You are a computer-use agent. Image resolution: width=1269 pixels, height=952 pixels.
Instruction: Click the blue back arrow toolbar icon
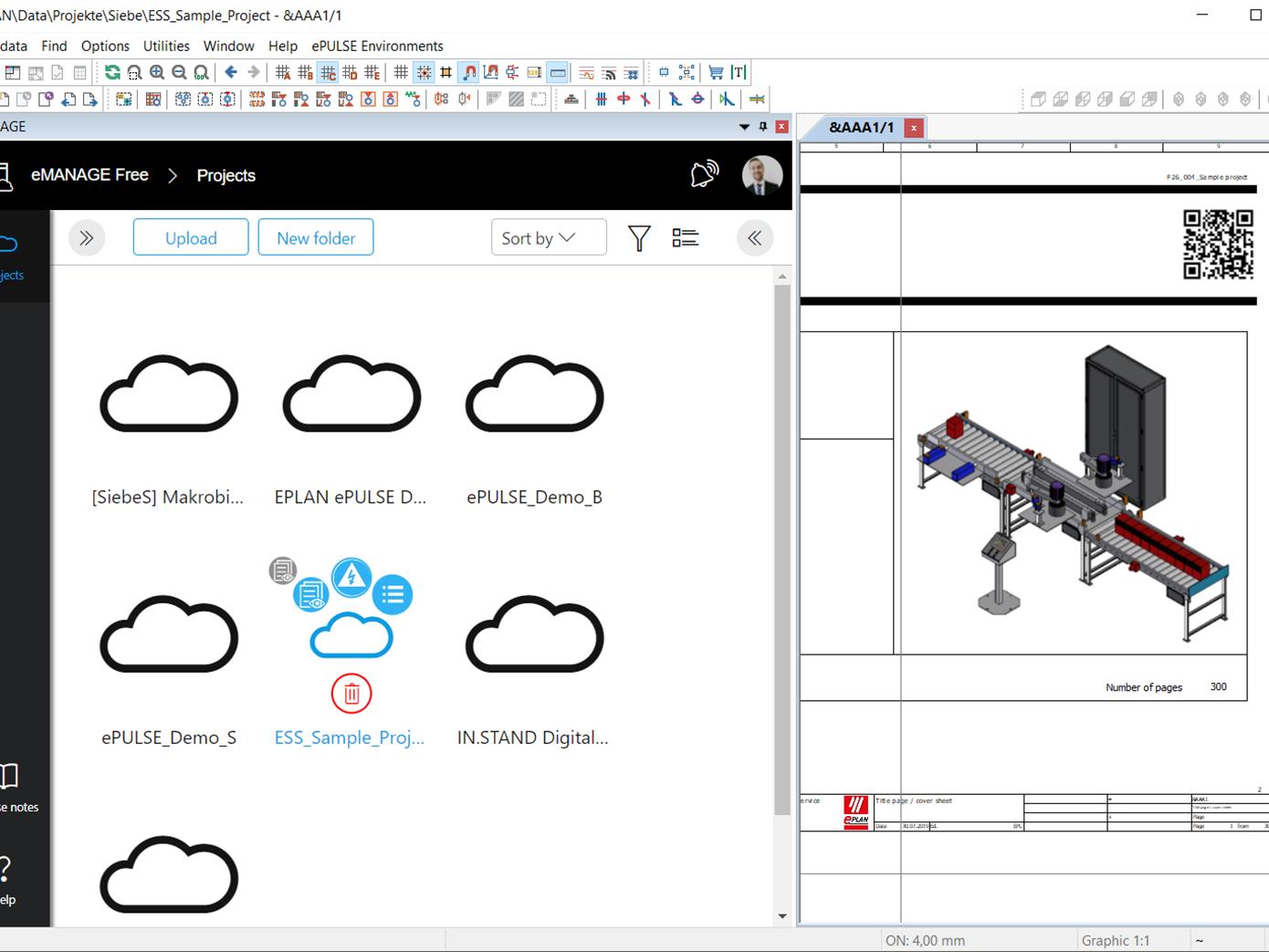[x=231, y=72]
